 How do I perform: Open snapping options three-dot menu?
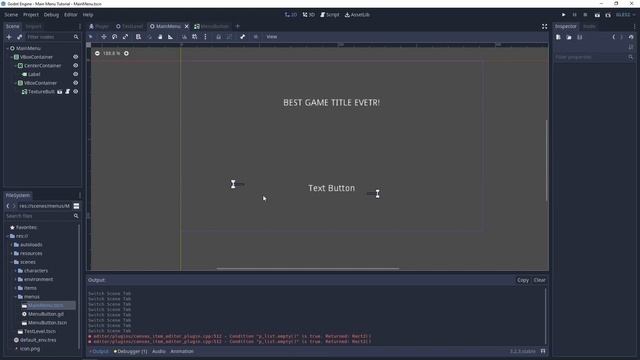(x=205, y=37)
